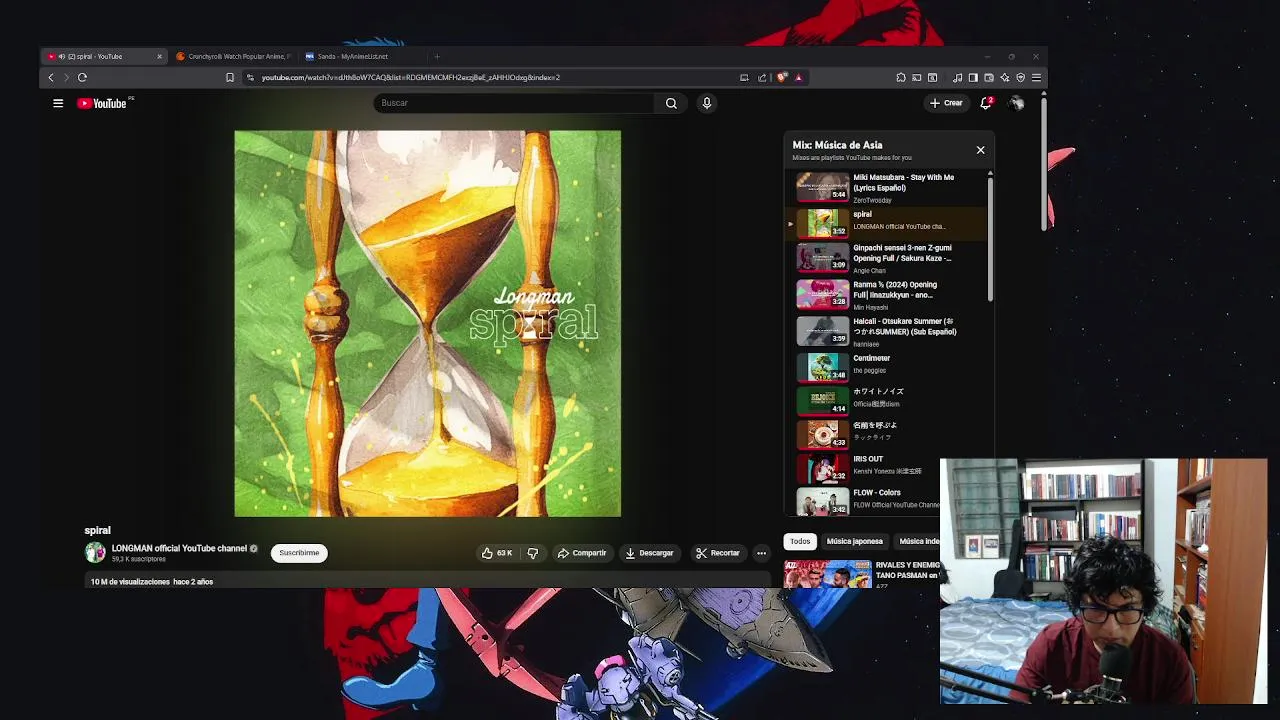Select the Música japonesa chip
Viewport: 1280px width, 720px height.
pos(854,541)
